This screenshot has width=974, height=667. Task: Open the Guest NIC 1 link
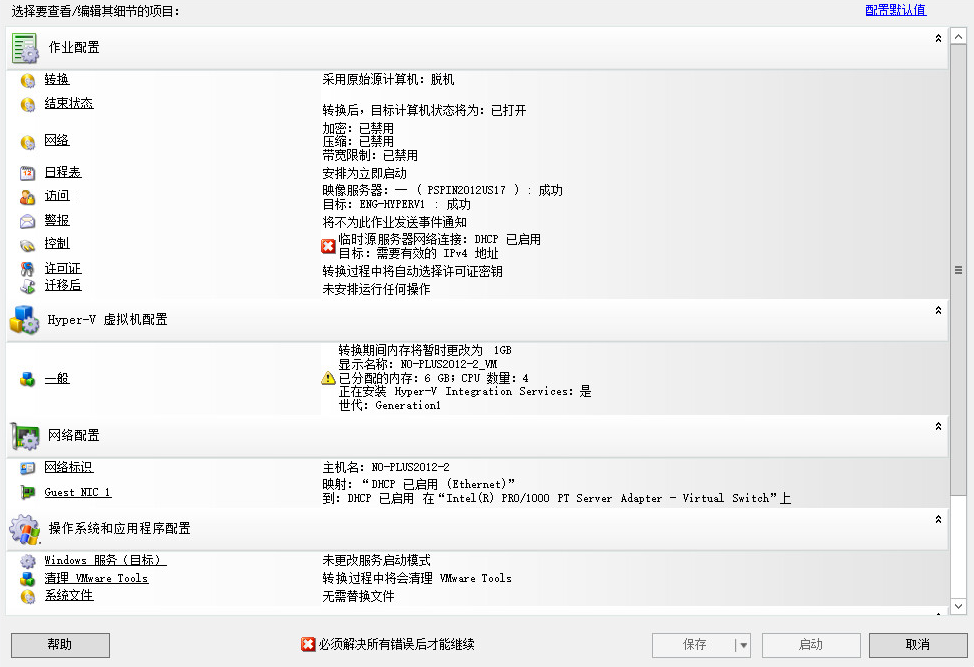point(77,492)
